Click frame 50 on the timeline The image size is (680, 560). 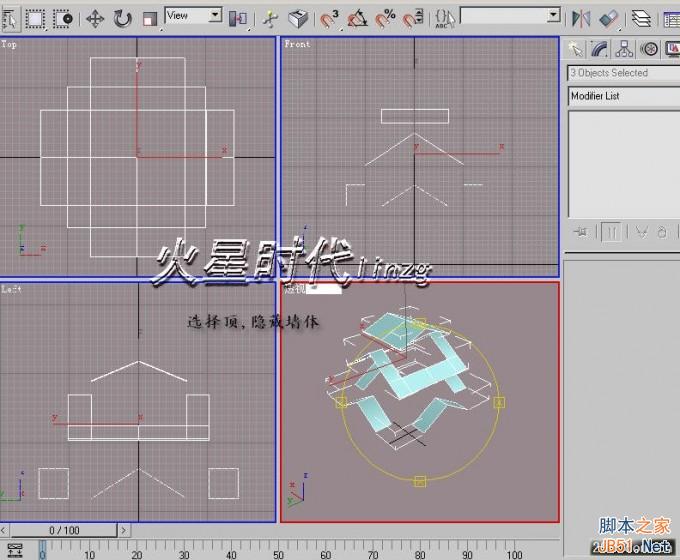click(x=278, y=554)
